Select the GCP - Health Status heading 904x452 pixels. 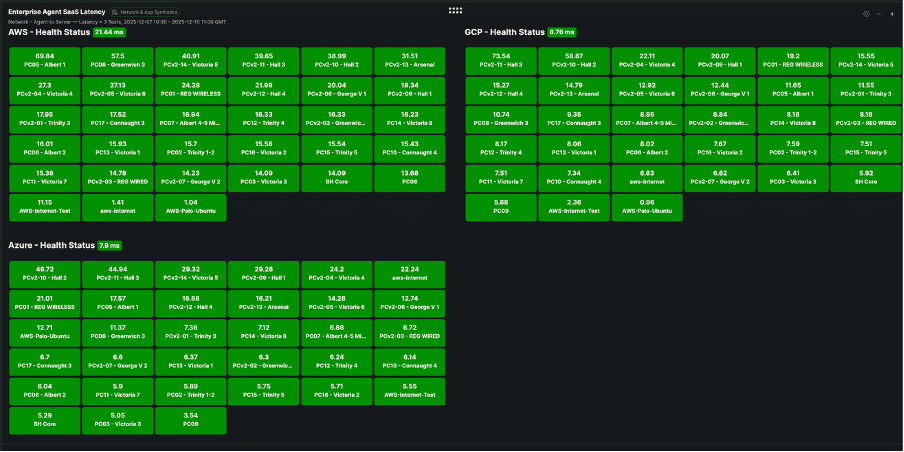504,32
